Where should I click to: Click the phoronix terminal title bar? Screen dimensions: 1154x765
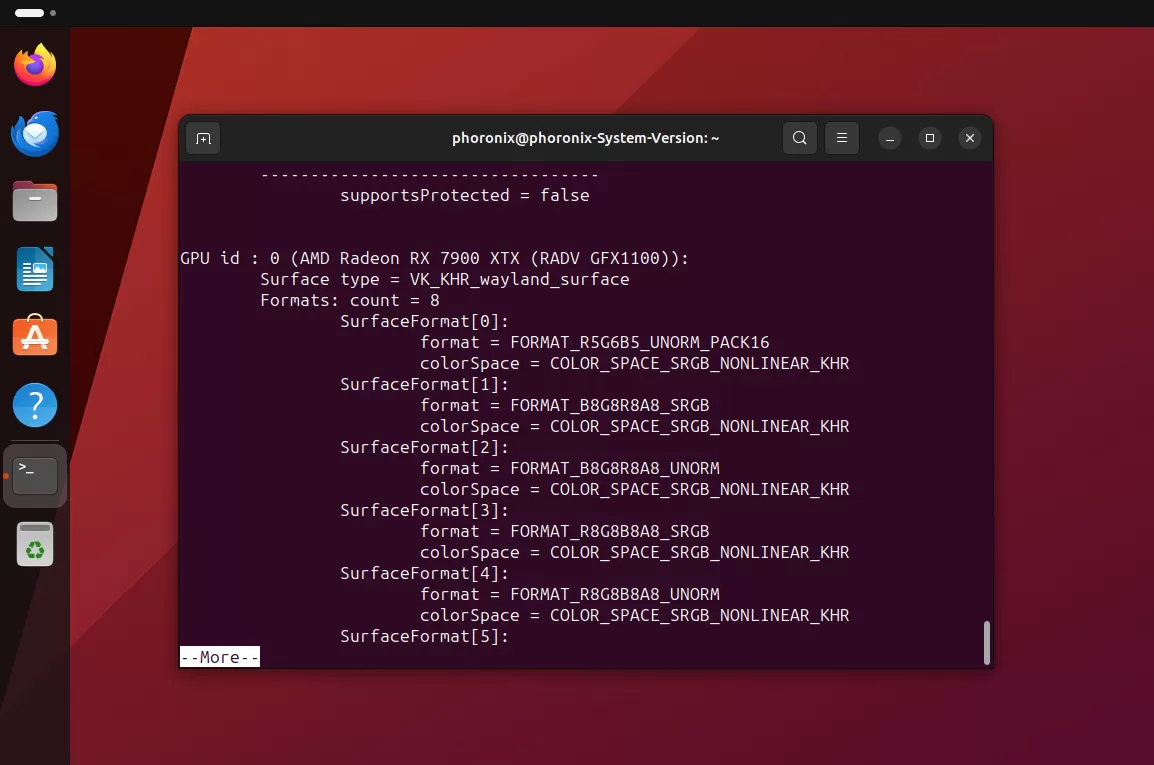click(585, 138)
